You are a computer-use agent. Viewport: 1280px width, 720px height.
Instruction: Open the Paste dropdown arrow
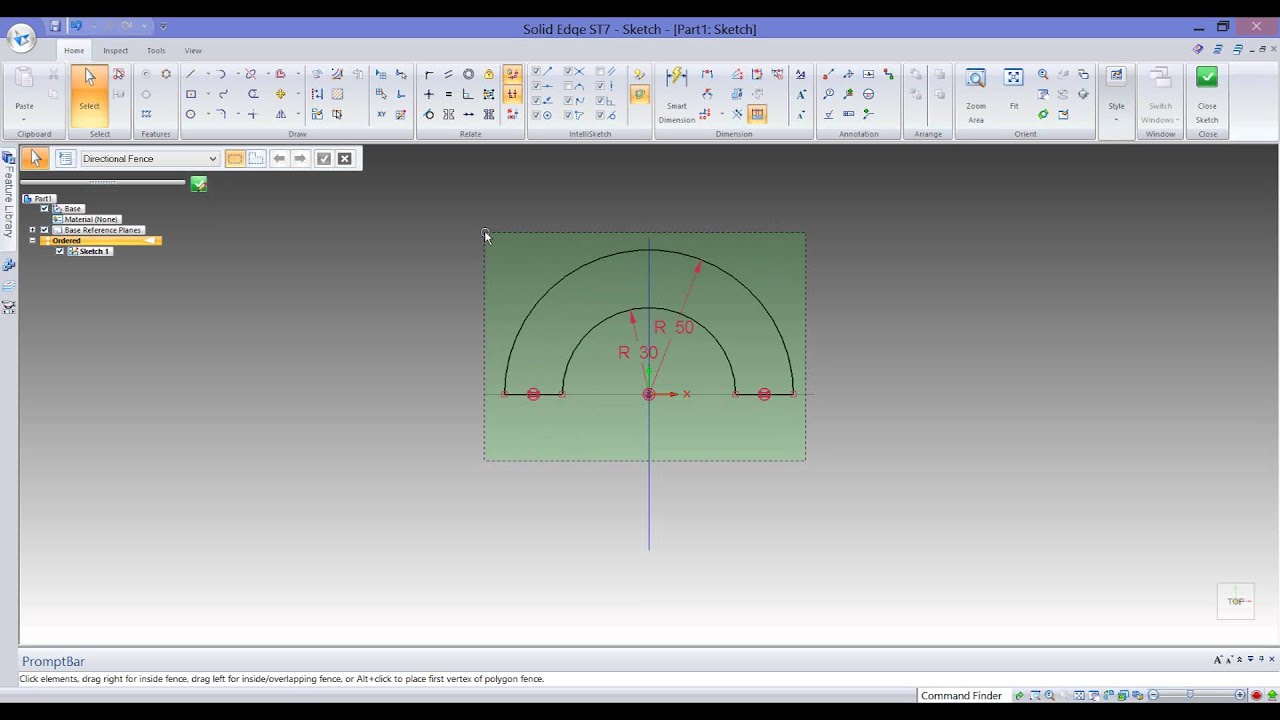(24, 119)
